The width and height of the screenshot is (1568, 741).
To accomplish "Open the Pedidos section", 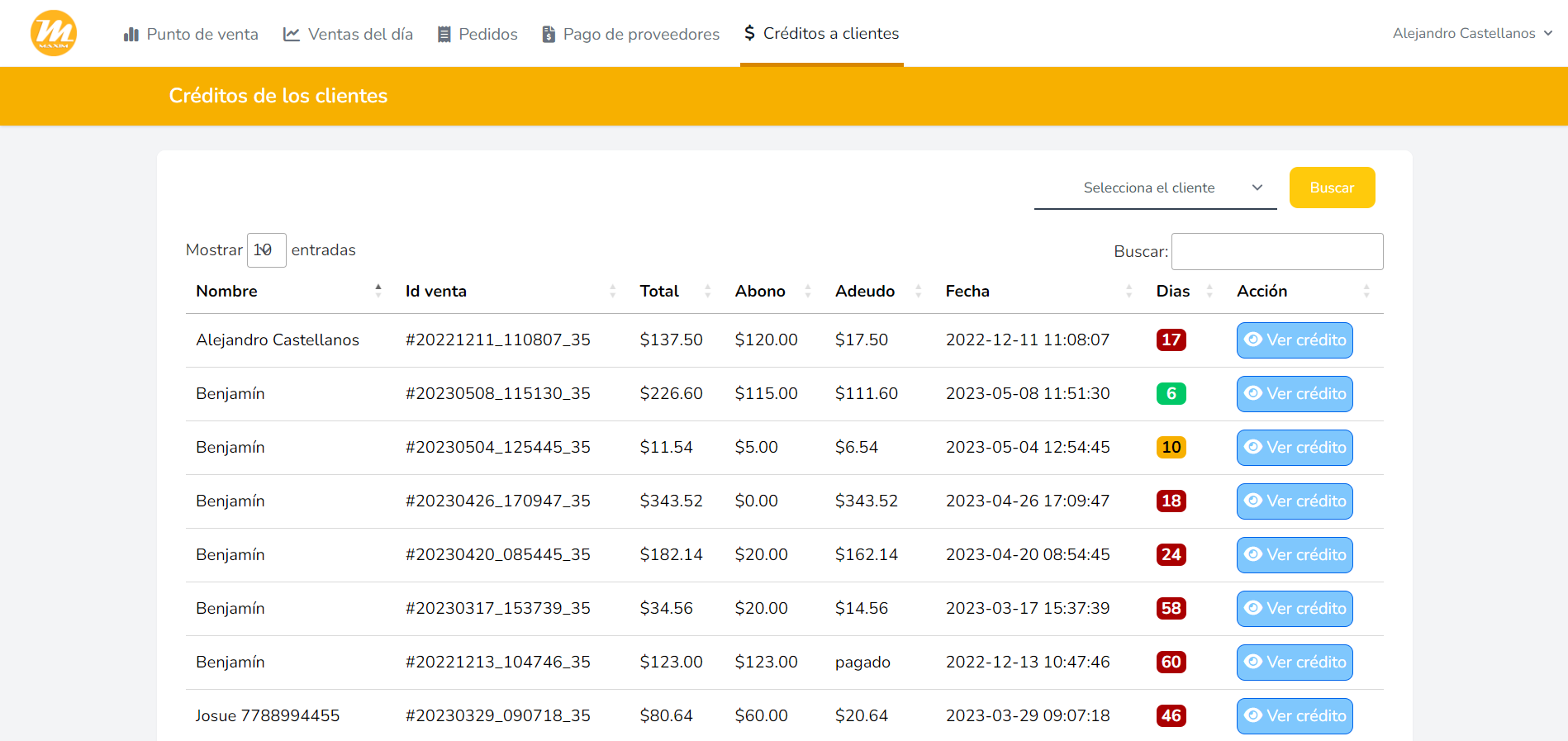I will pos(478,34).
